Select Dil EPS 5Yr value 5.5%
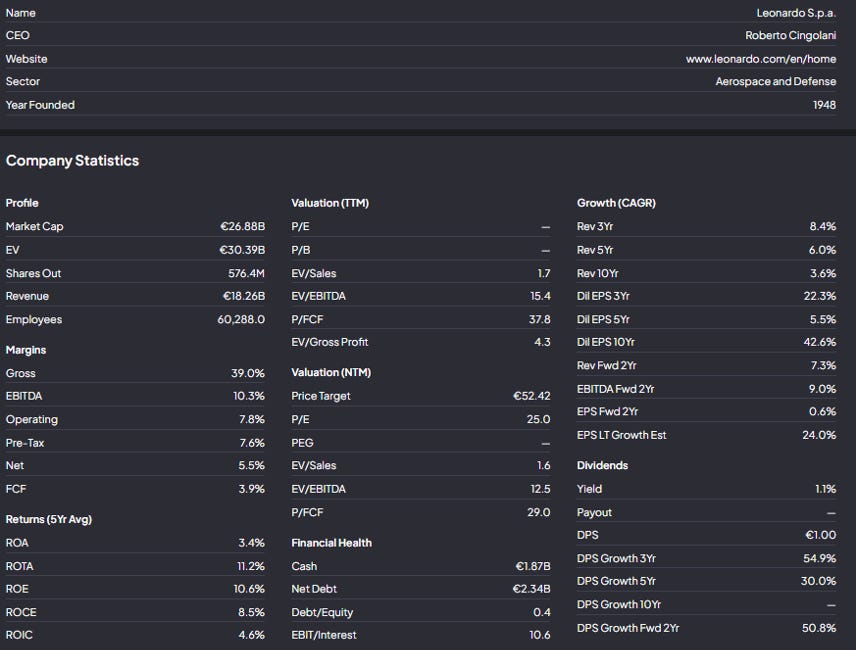The height and width of the screenshot is (650, 856). click(x=823, y=320)
